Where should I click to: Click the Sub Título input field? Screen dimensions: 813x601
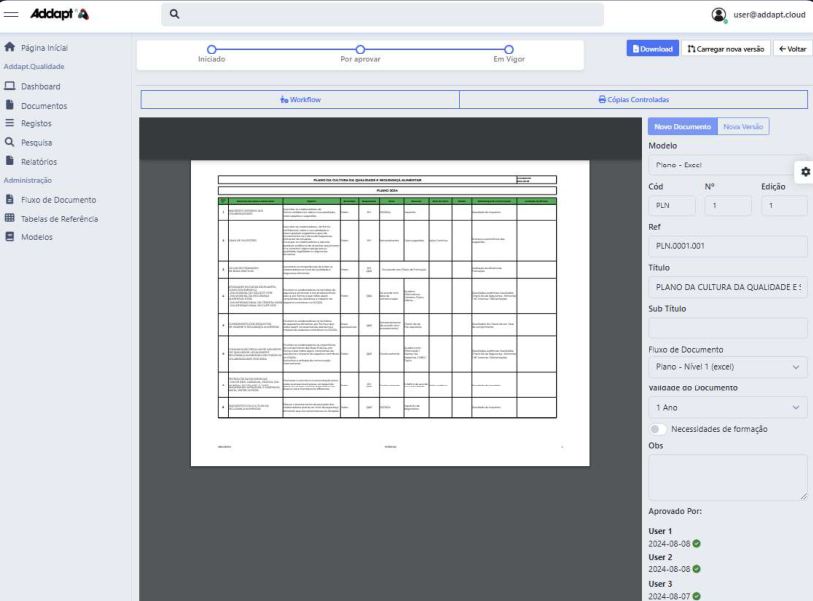(x=727, y=328)
